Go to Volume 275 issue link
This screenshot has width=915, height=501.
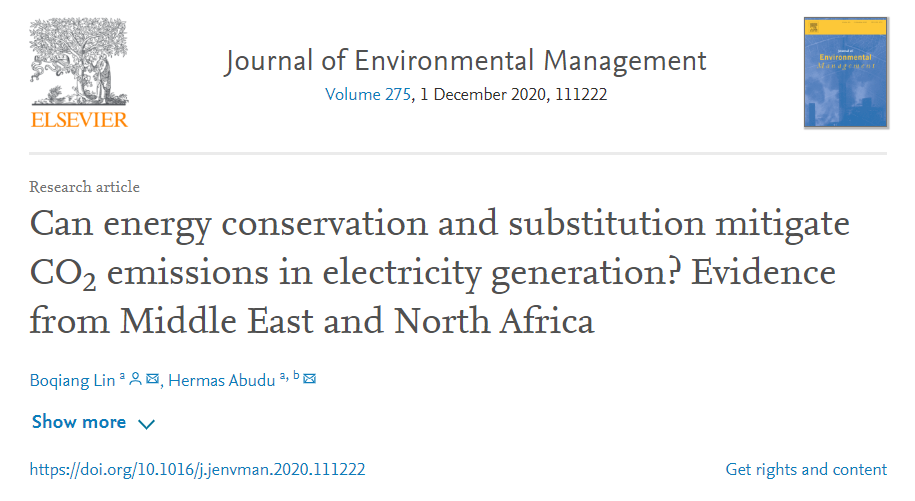pyautogui.click(x=365, y=95)
